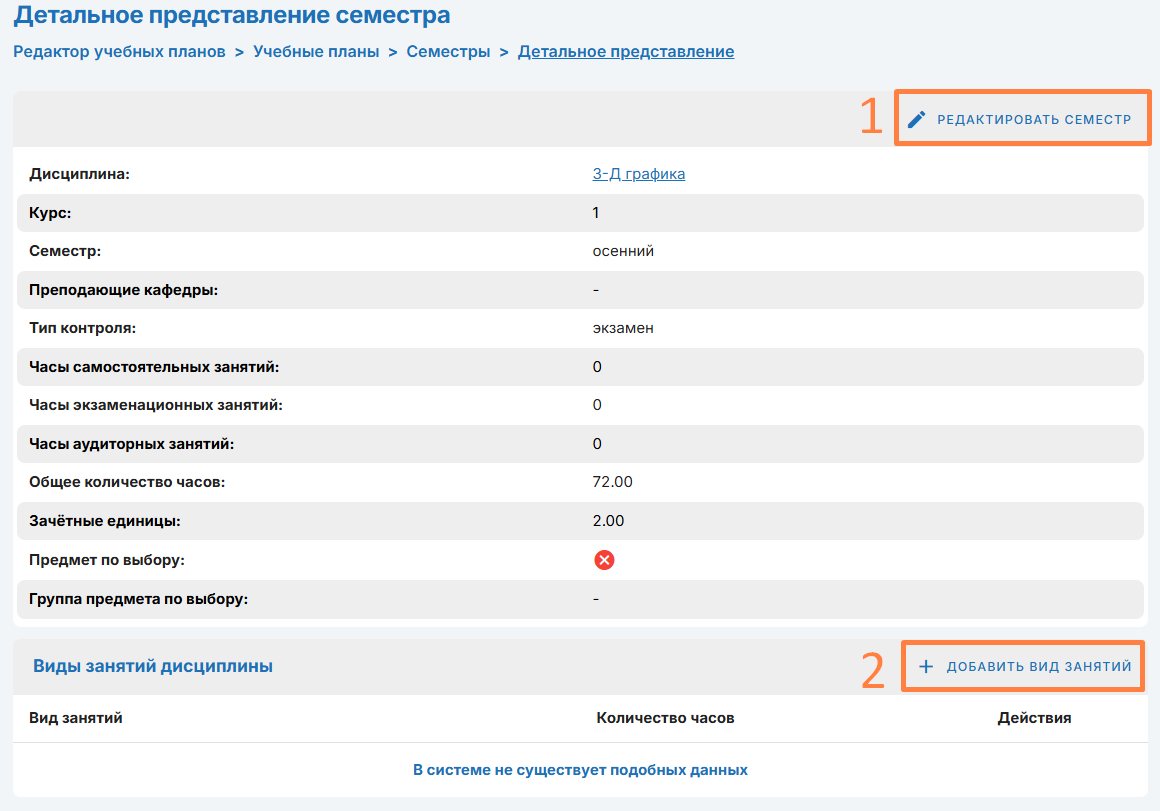Click the red cross icon for Предмет по выбору

click(604, 560)
